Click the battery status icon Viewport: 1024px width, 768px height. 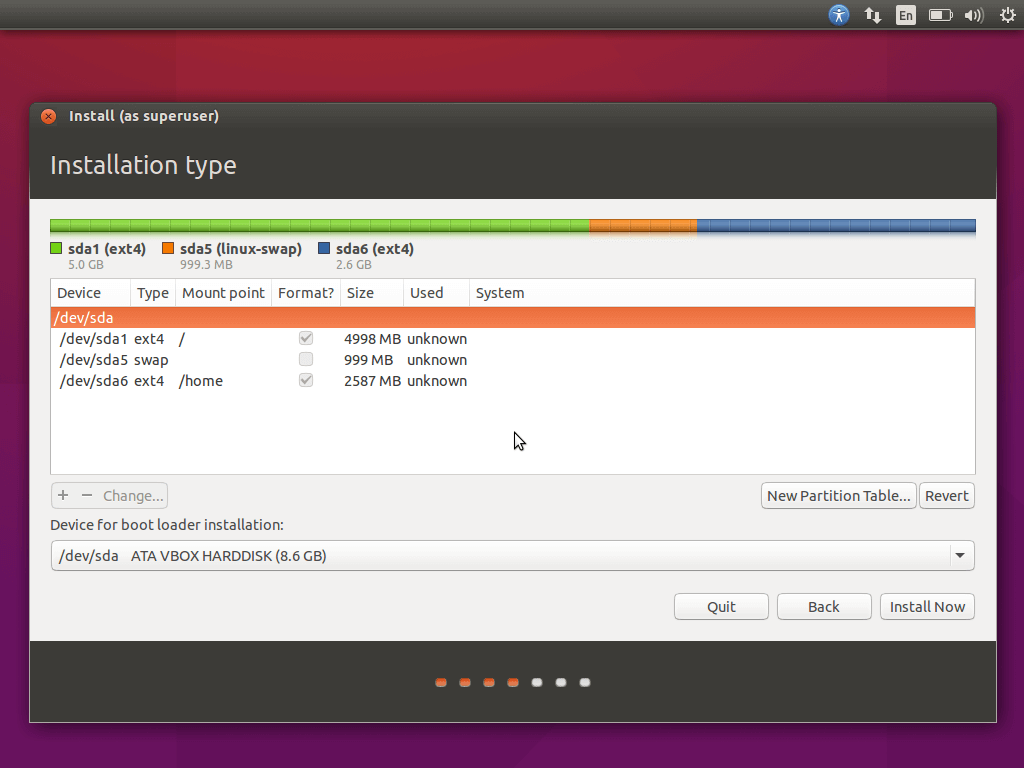[x=940, y=15]
